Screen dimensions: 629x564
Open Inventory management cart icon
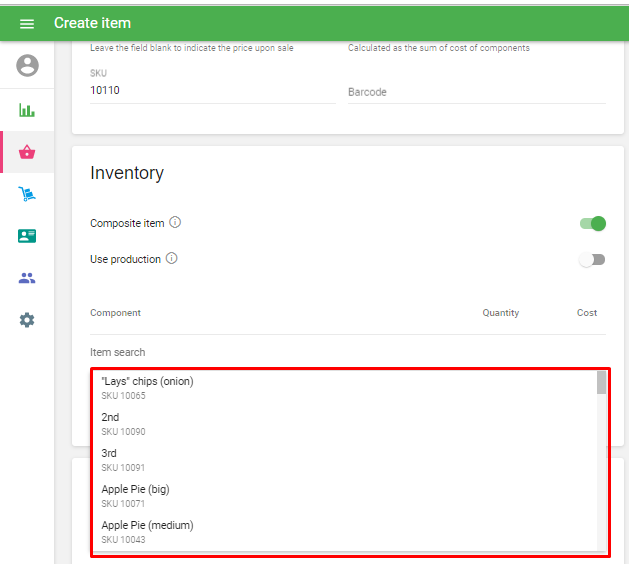click(x=27, y=194)
